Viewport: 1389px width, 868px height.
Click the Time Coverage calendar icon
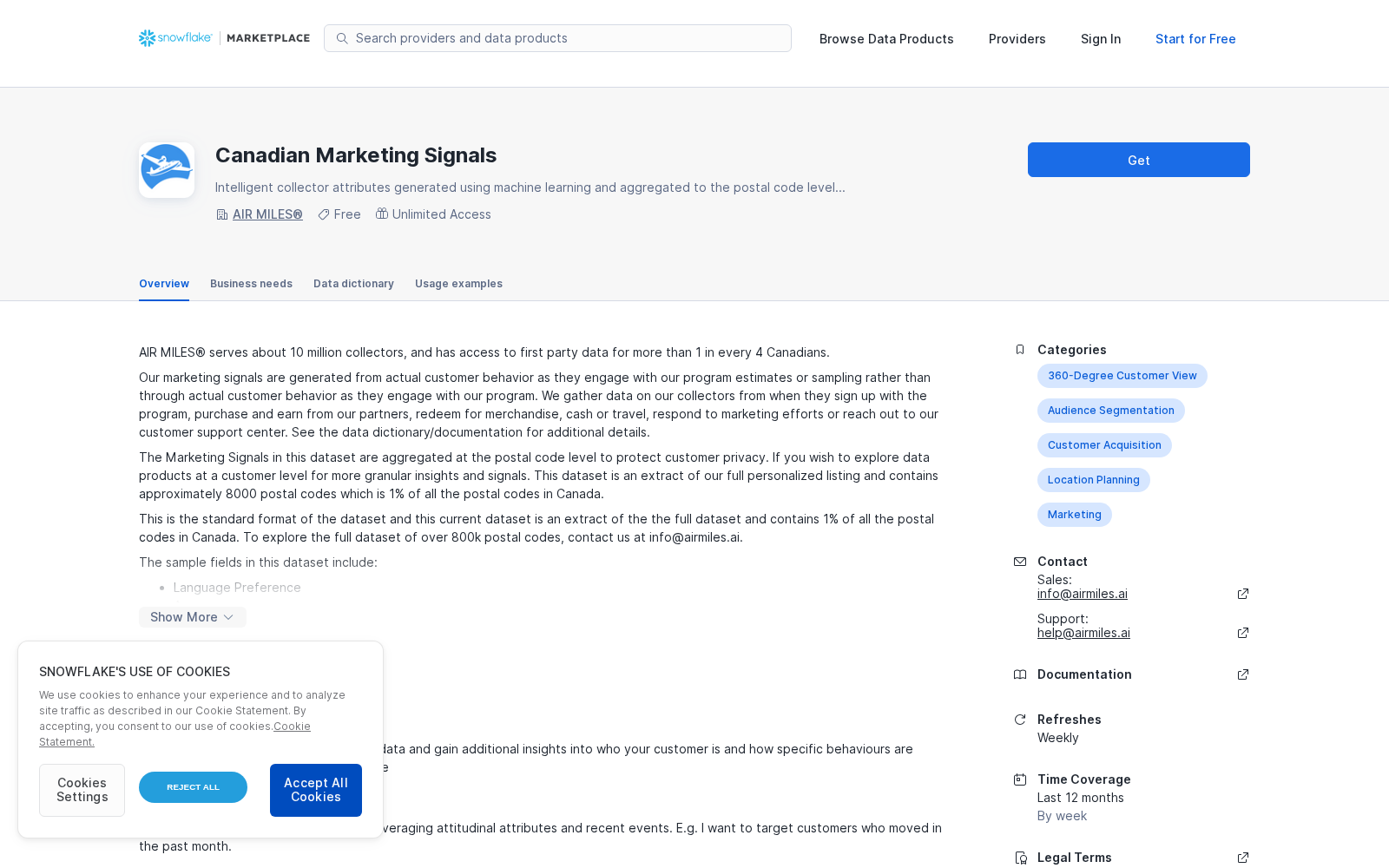[x=1020, y=779]
